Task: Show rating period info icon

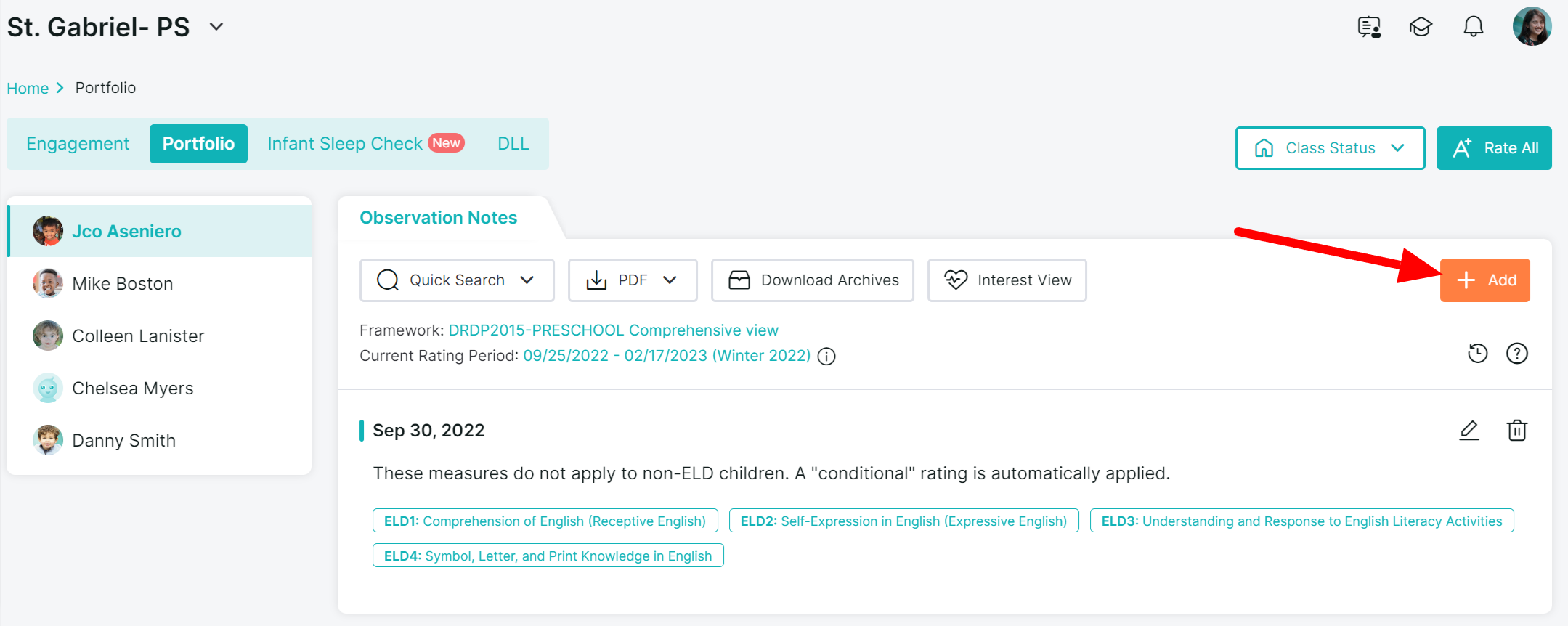Action: 826,357
